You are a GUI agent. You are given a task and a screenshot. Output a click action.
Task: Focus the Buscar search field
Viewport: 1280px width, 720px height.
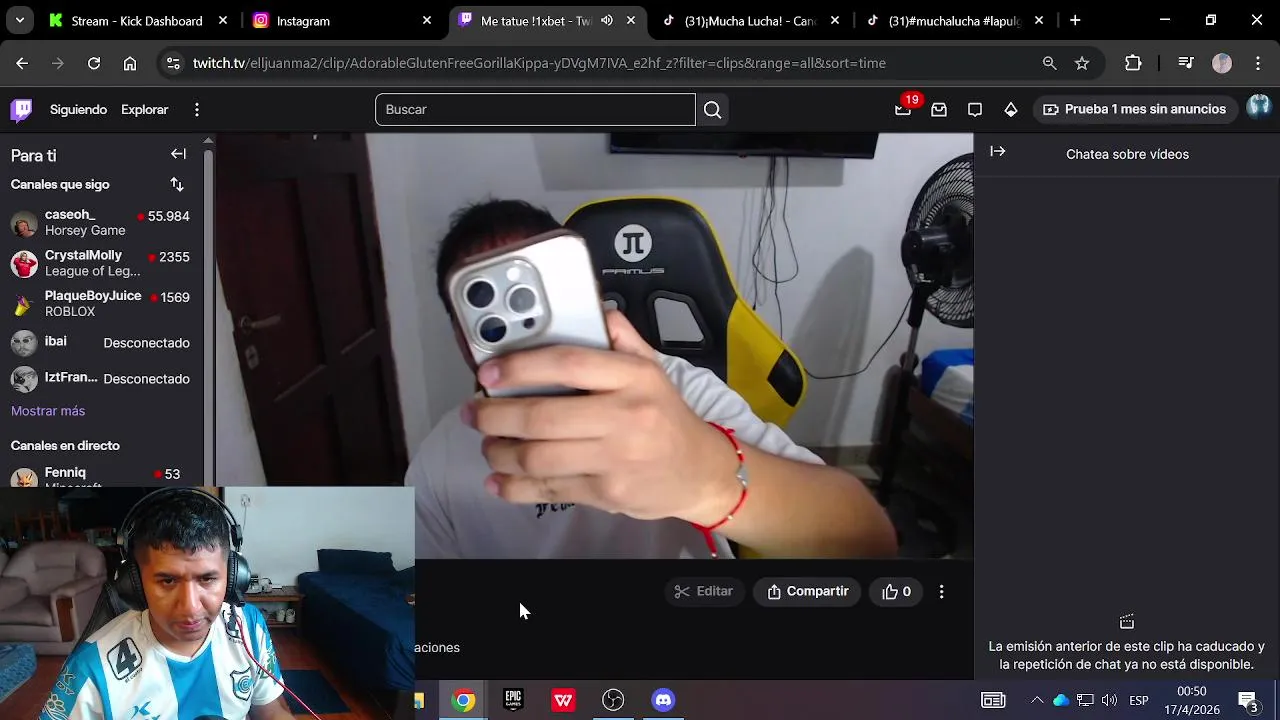click(535, 109)
